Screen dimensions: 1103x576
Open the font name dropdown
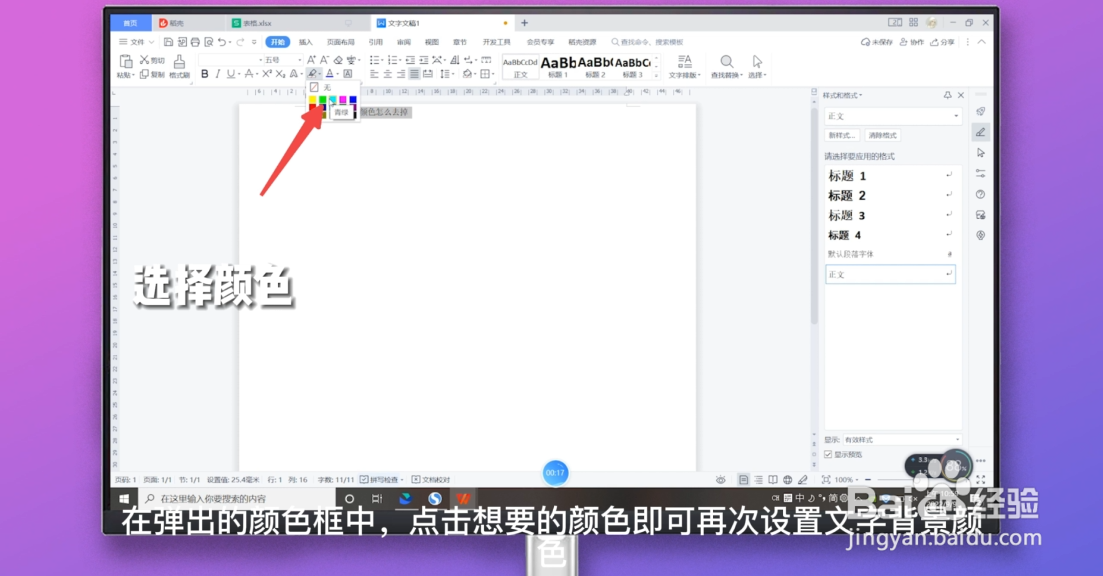[x=260, y=60]
